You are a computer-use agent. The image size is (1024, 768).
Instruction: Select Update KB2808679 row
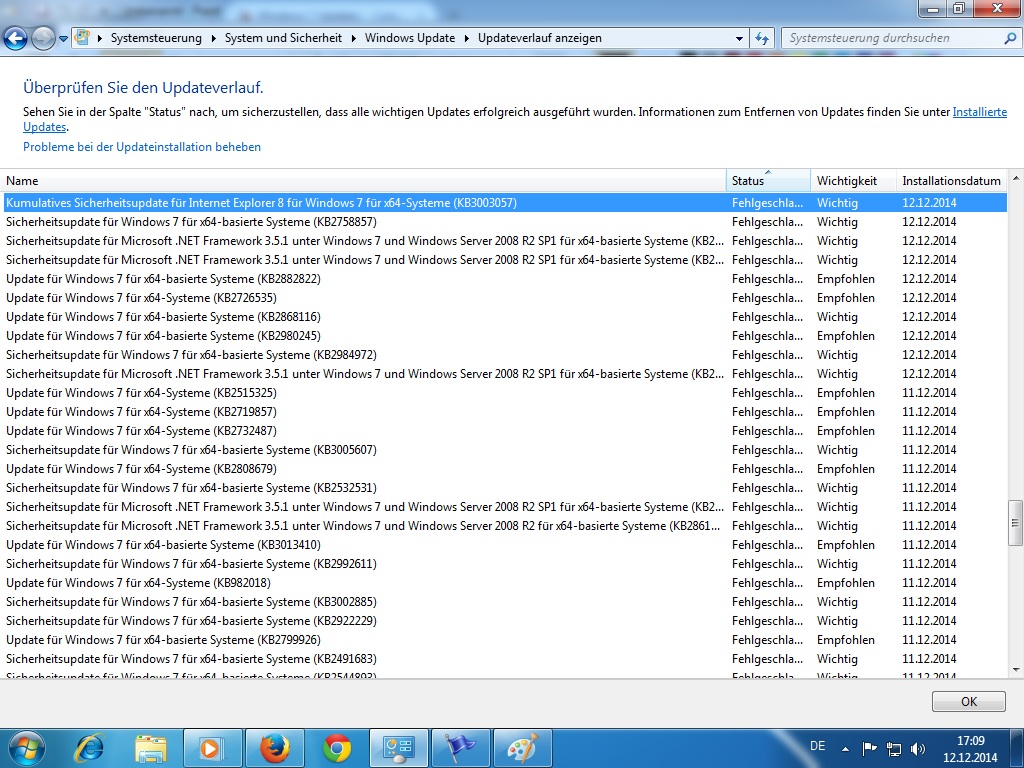tap(505, 469)
